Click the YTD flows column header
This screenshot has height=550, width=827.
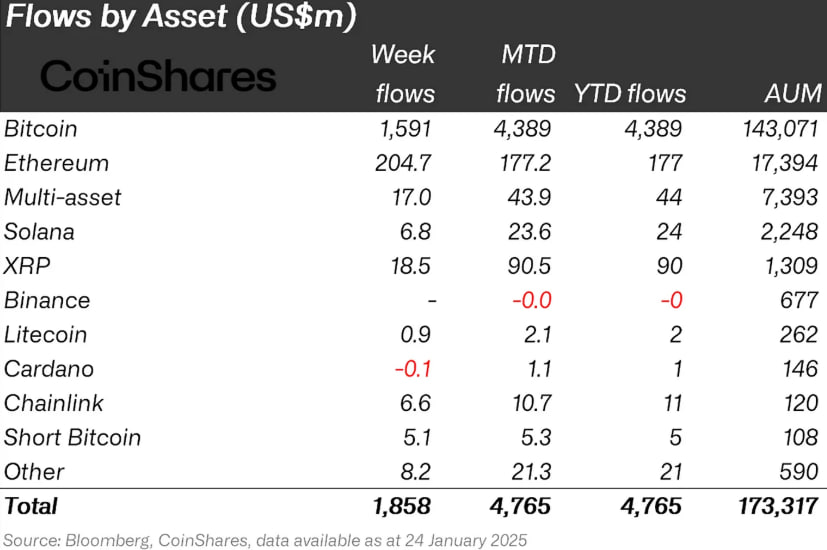[630, 94]
